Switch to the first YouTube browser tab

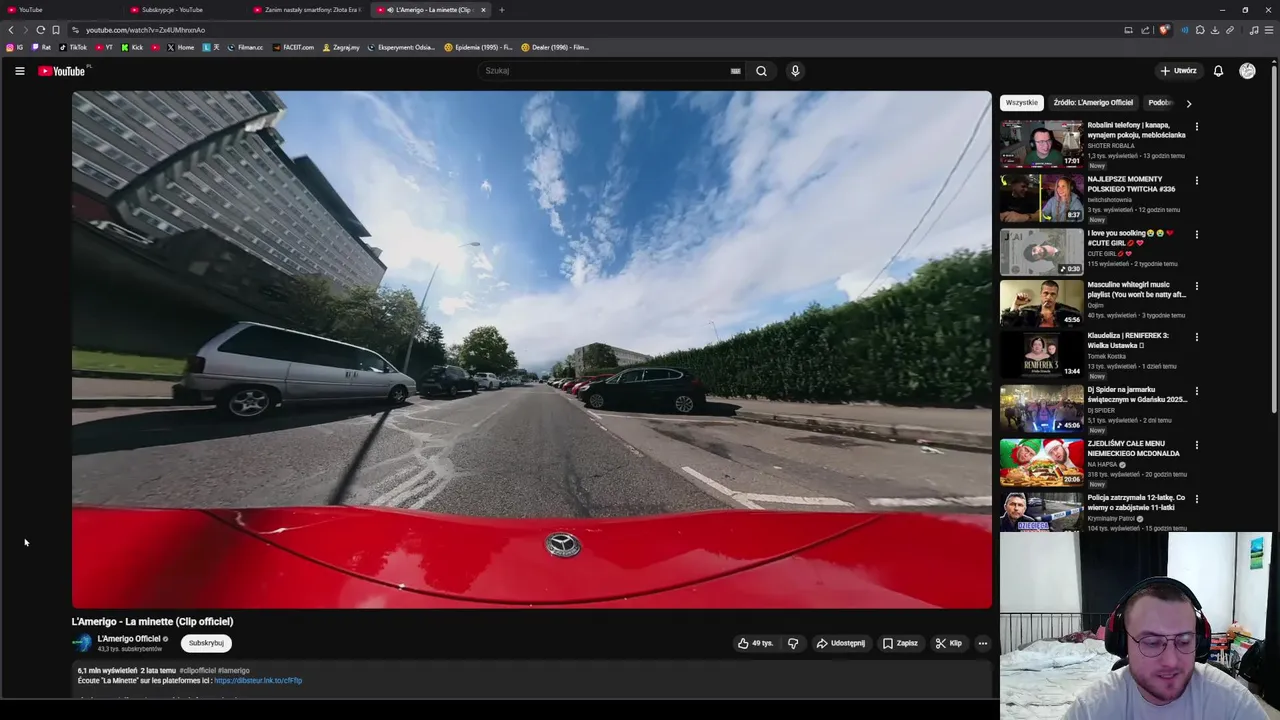(60, 10)
